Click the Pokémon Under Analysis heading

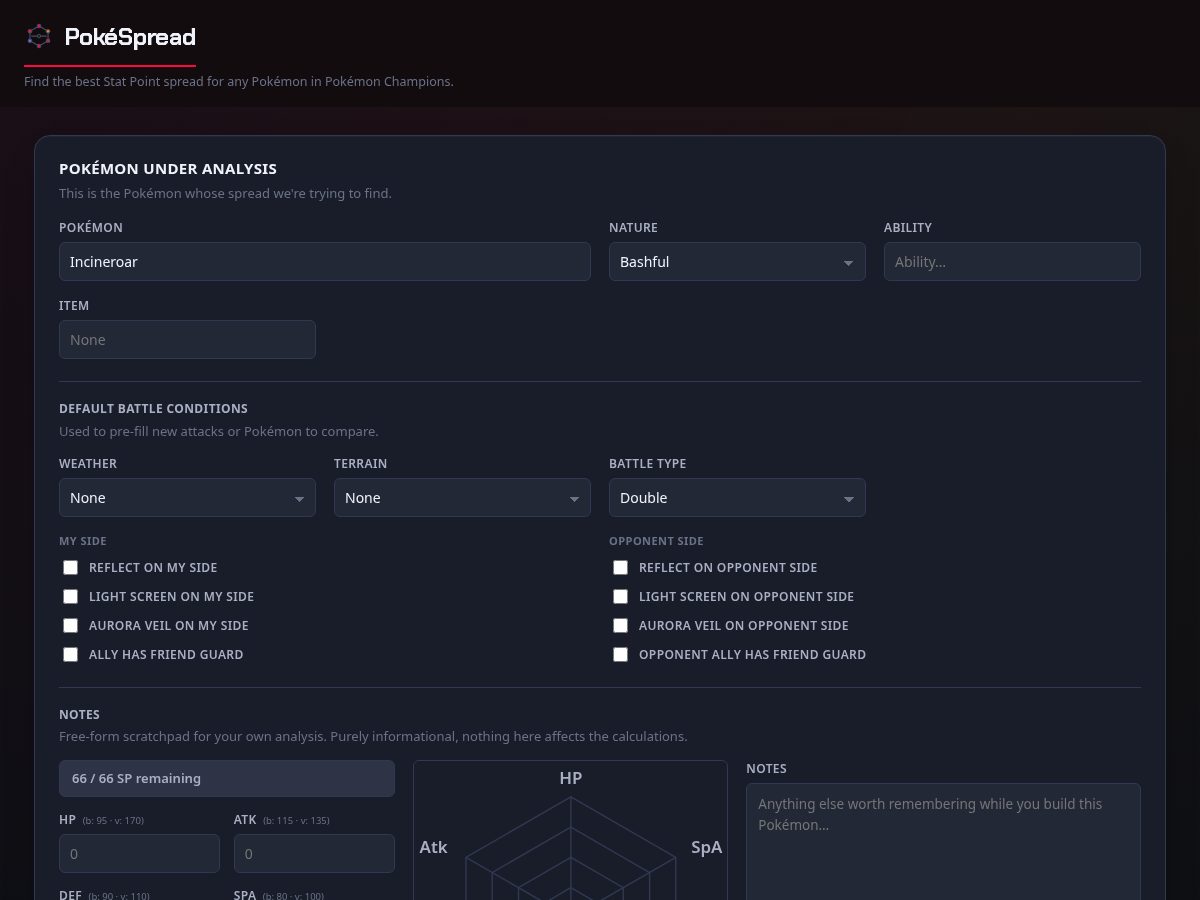pyautogui.click(x=168, y=169)
